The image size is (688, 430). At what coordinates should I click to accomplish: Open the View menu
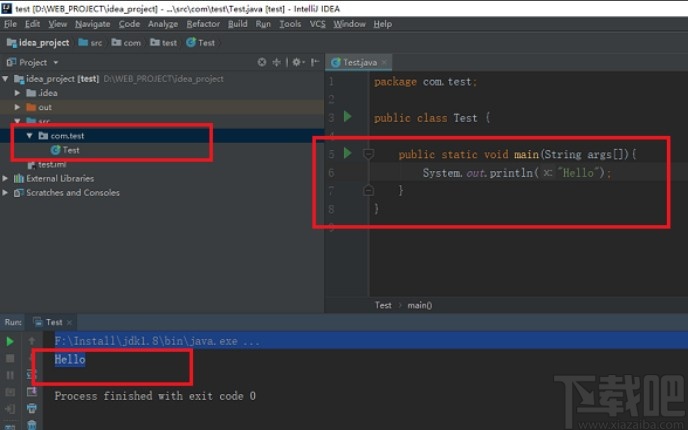tap(57, 24)
